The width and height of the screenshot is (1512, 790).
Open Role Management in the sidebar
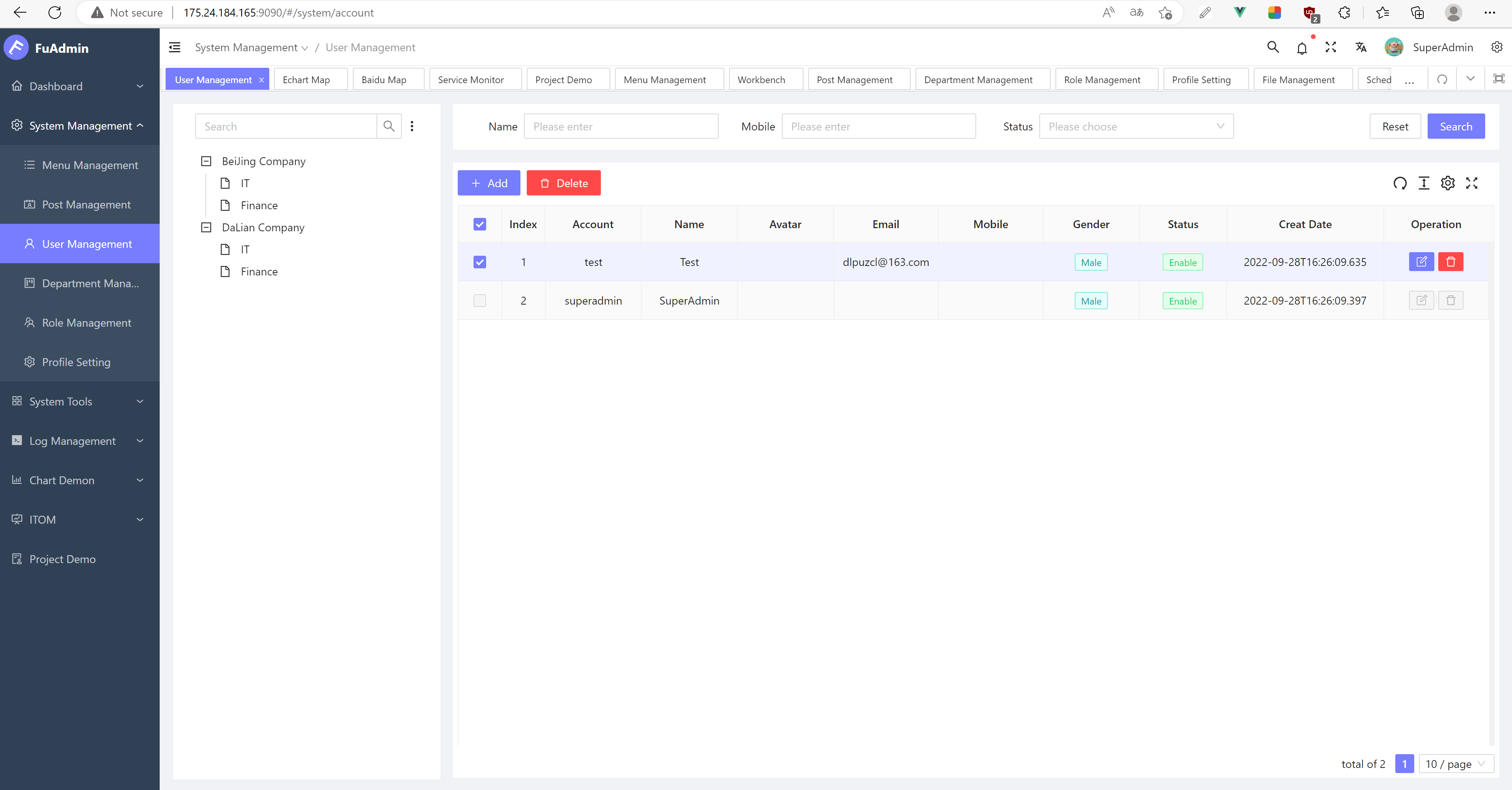tap(86, 323)
